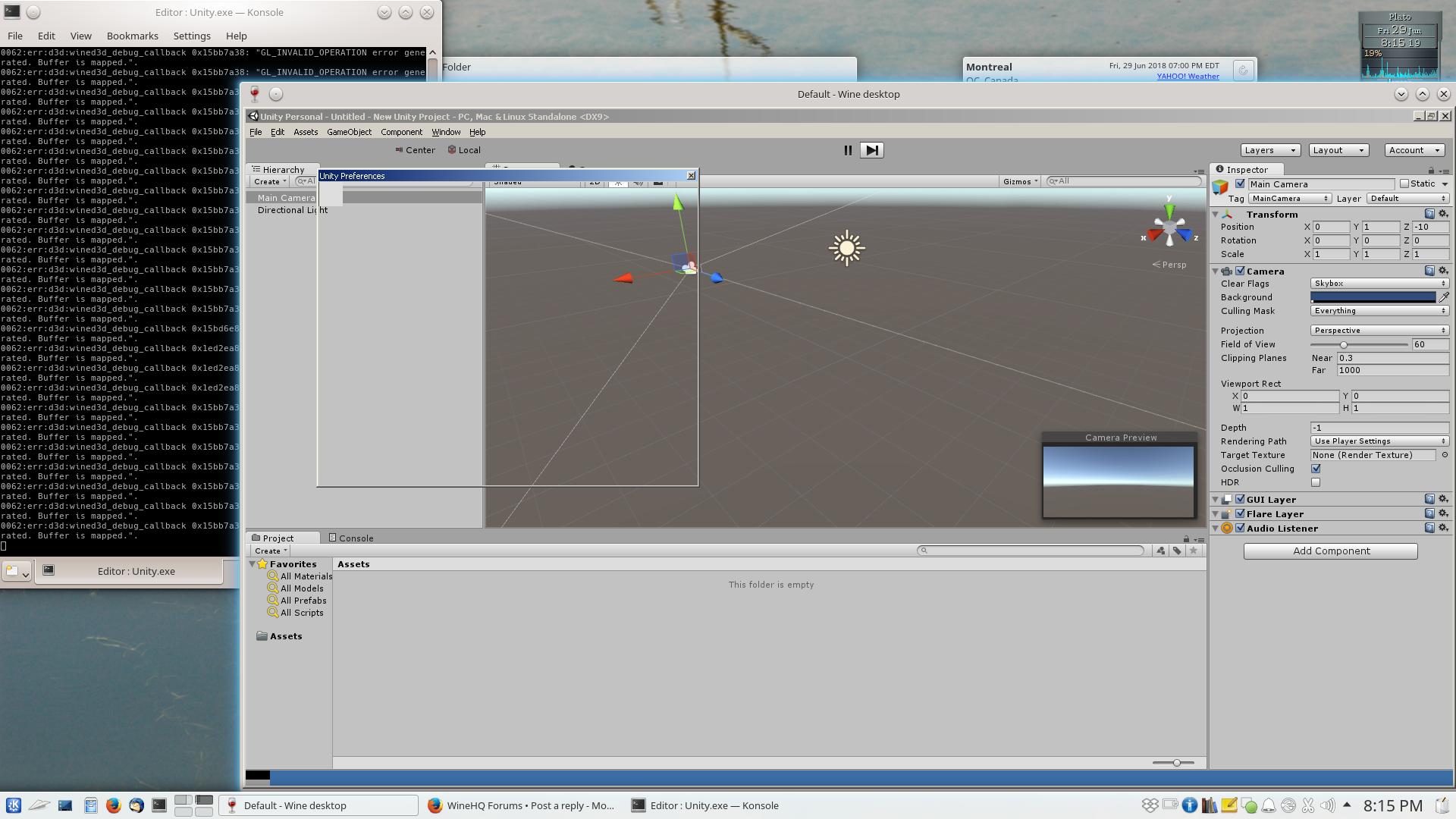The image size is (1456, 819).
Task: Click the Scene view search field
Action: (1124, 181)
